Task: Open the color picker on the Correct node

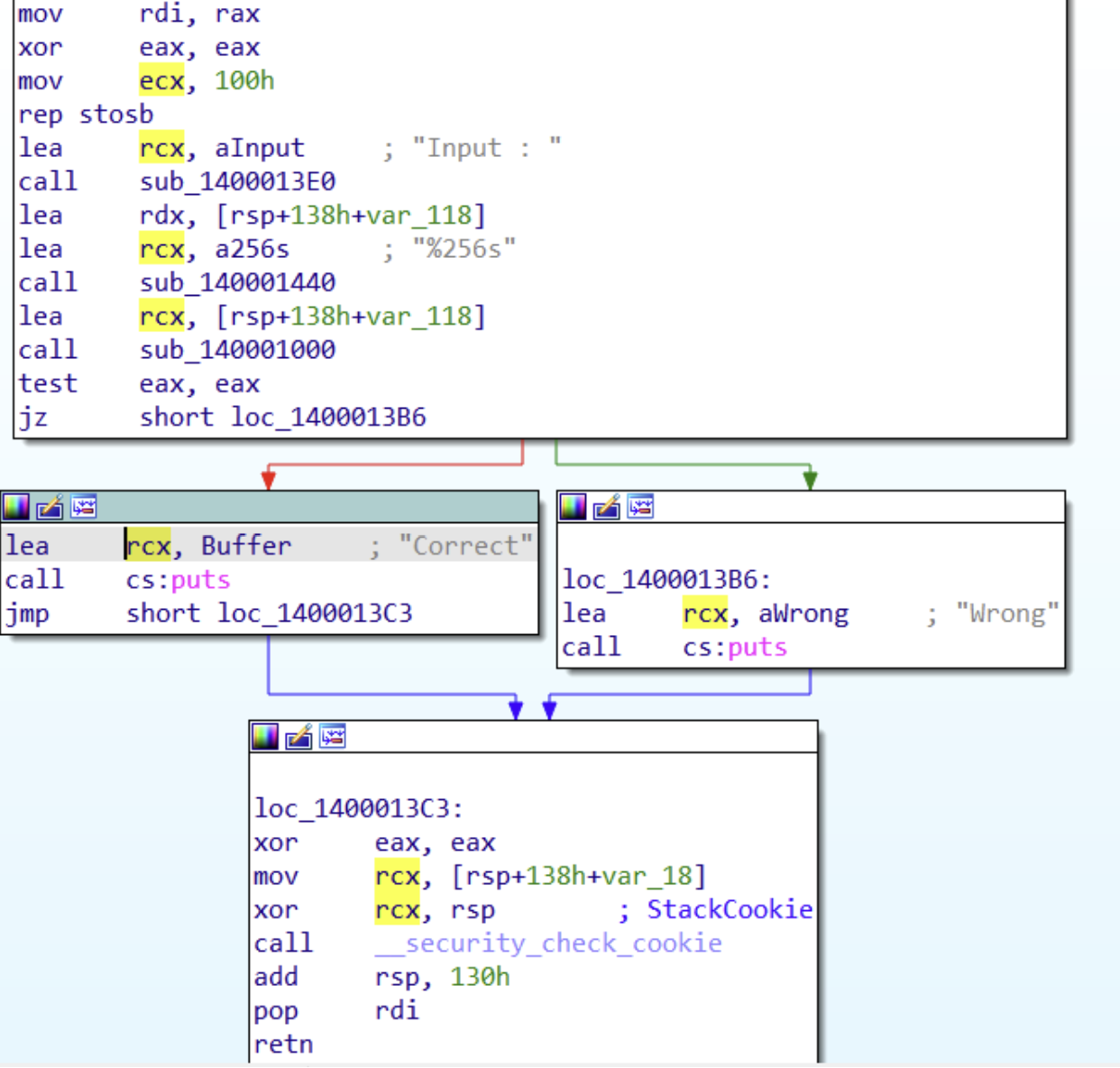Action: [x=16, y=506]
